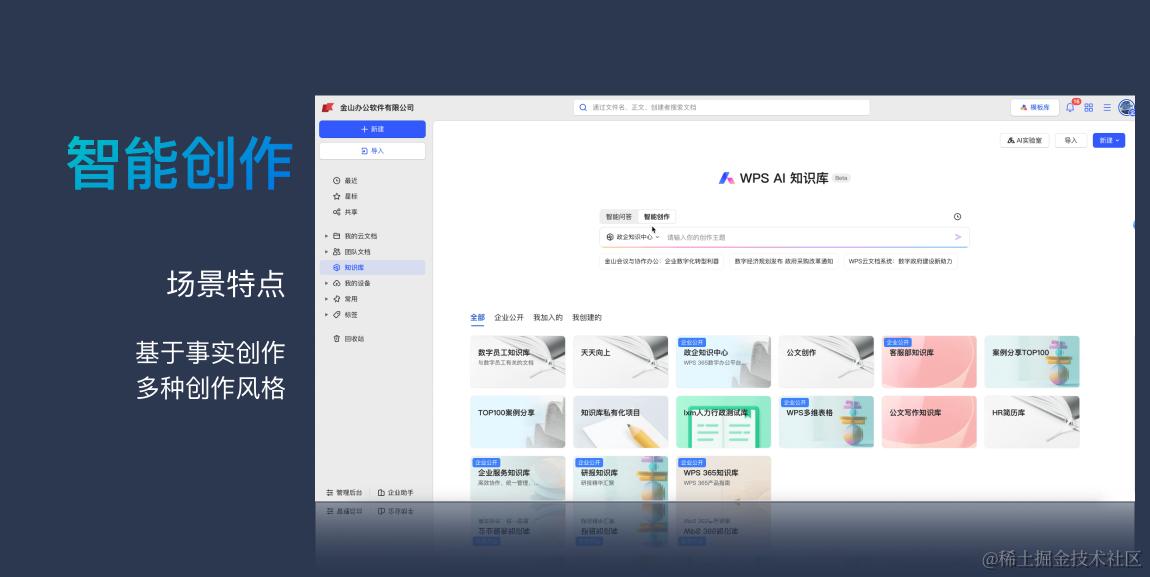
Task: Open the 政企知识中心 knowledge base dropdown
Action: pyautogui.click(x=632, y=238)
